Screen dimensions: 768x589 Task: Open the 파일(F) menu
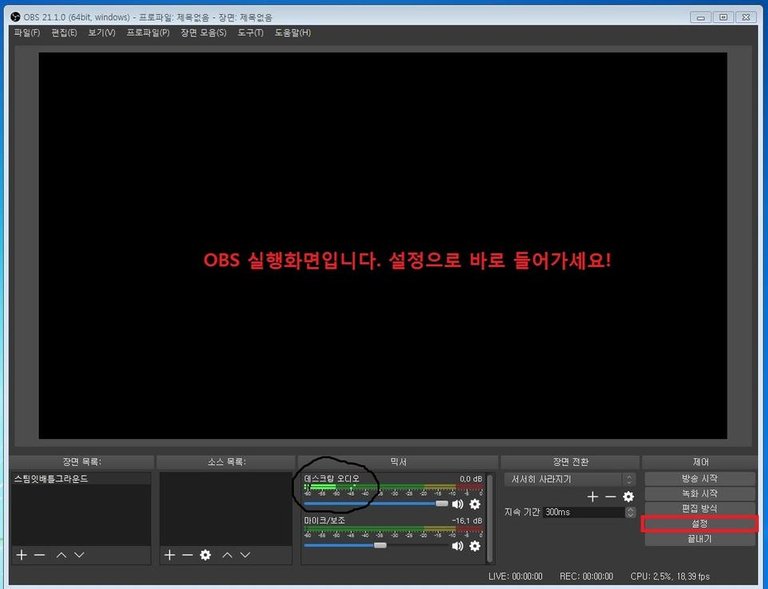point(27,33)
